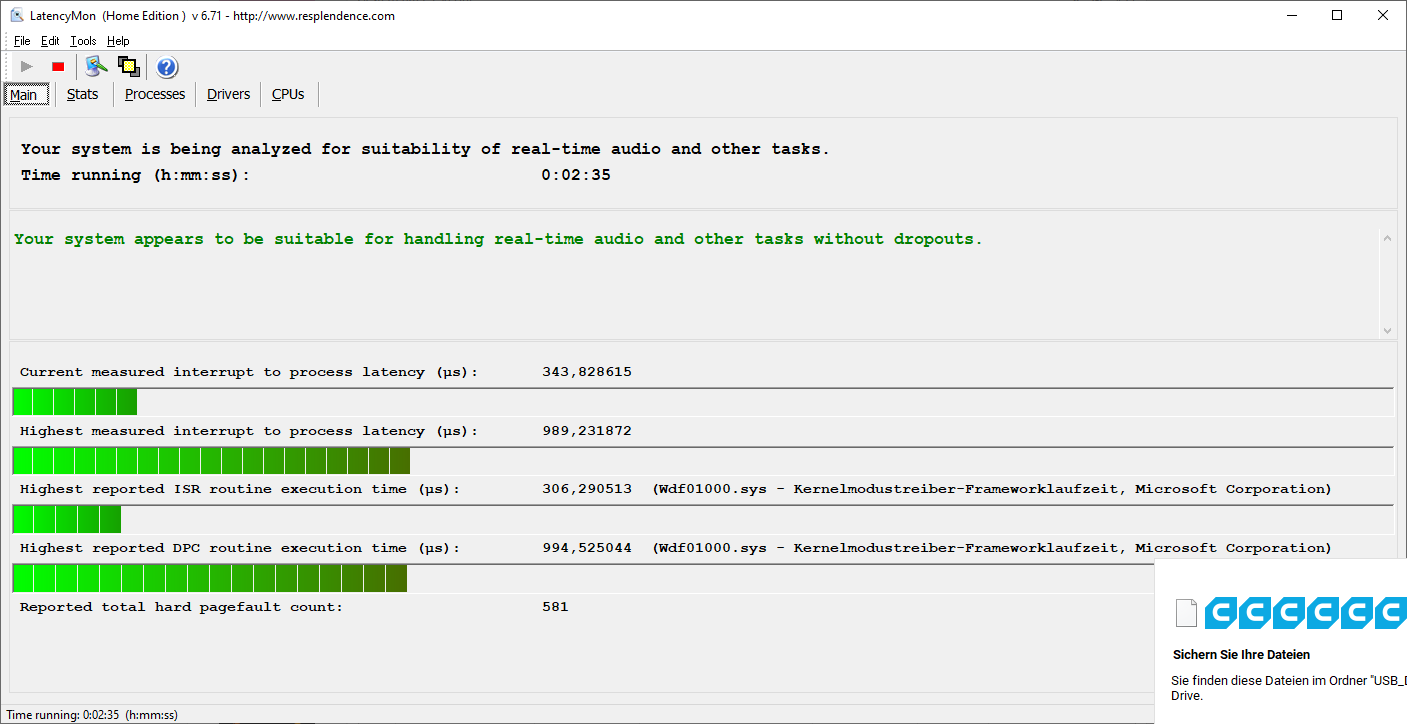Click DPC execution time value 994,525044

click(x=587, y=548)
